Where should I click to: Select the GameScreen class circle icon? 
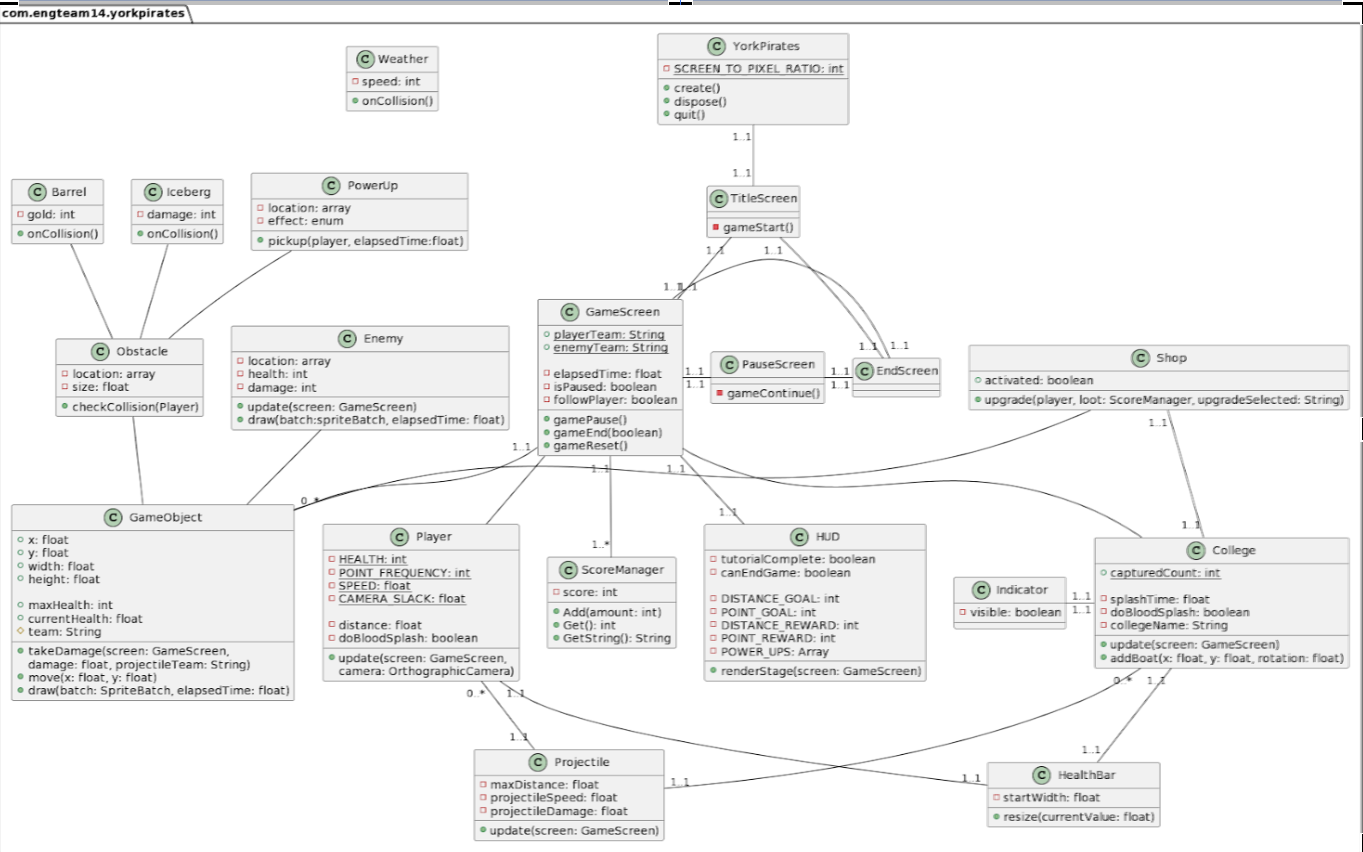[x=570, y=312]
